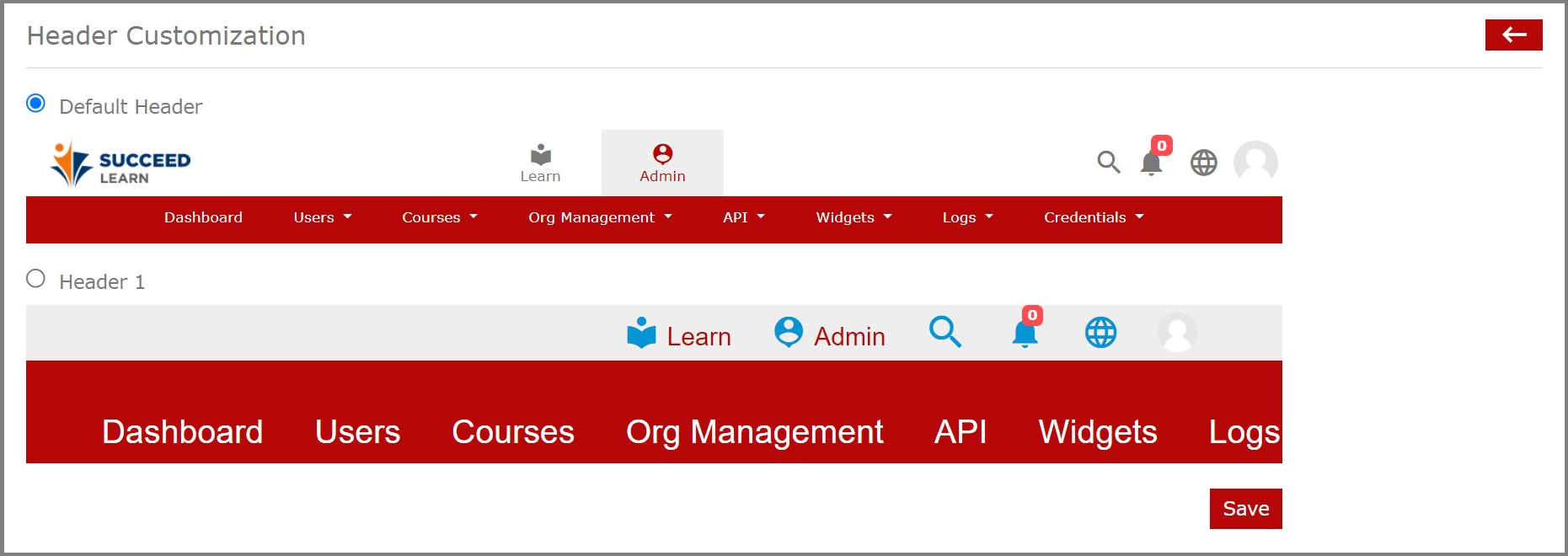The image size is (1568, 556).
Task: Select the Header 1 radio button
Action: click(35, 279)
